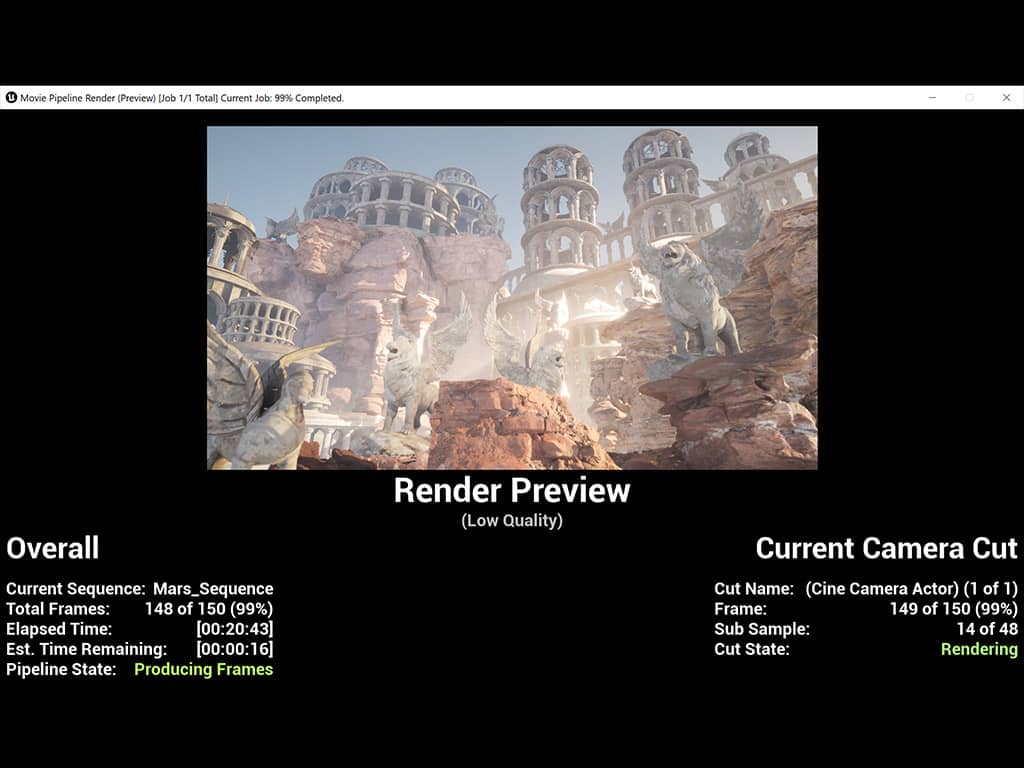The image size is (1024, 768).
Task: Click the 'Elapsed Time:' label
Action: tap(59, 629)
